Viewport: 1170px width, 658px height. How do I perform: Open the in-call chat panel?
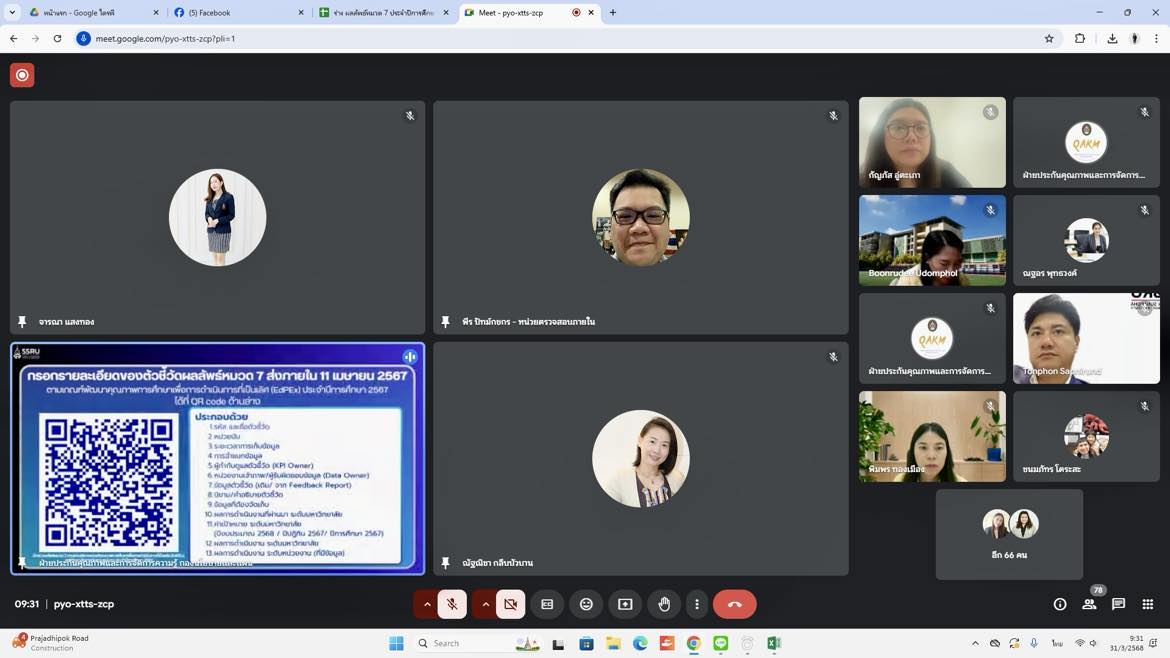[1118, 604]
